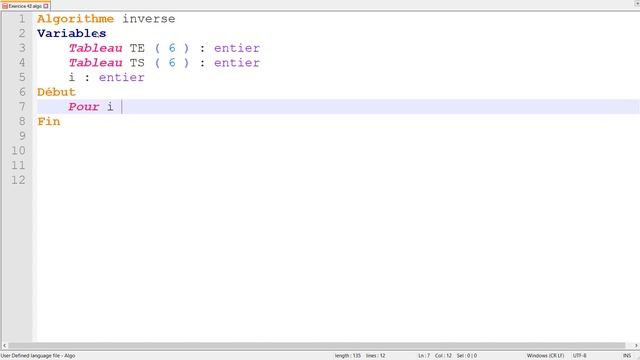Click 'Tableau' keyword on the TS line
The height and width of the screenshot is (360, 640).
point(96,63)
